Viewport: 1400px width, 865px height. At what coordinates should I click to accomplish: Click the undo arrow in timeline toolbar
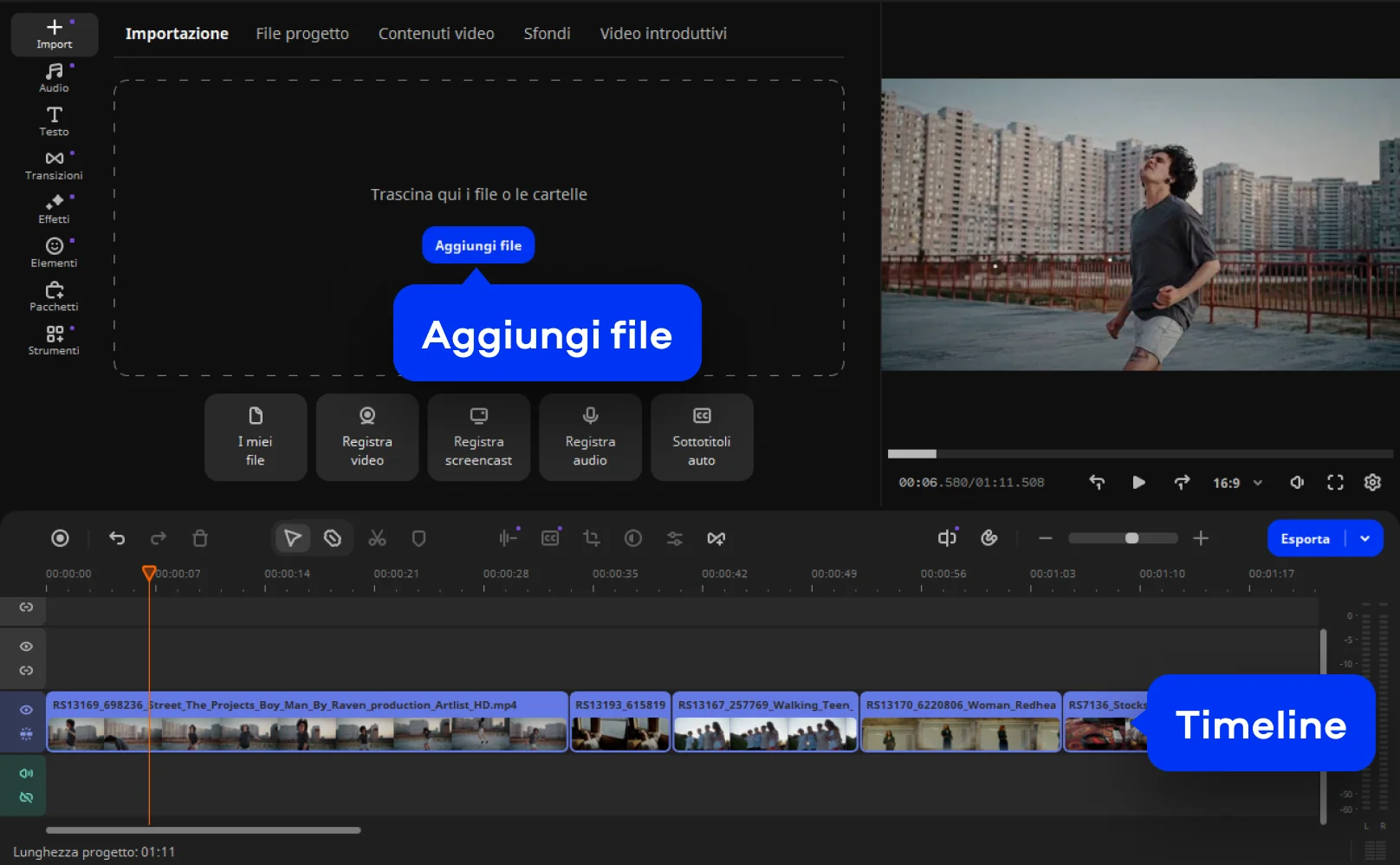(x=117, y=538)
